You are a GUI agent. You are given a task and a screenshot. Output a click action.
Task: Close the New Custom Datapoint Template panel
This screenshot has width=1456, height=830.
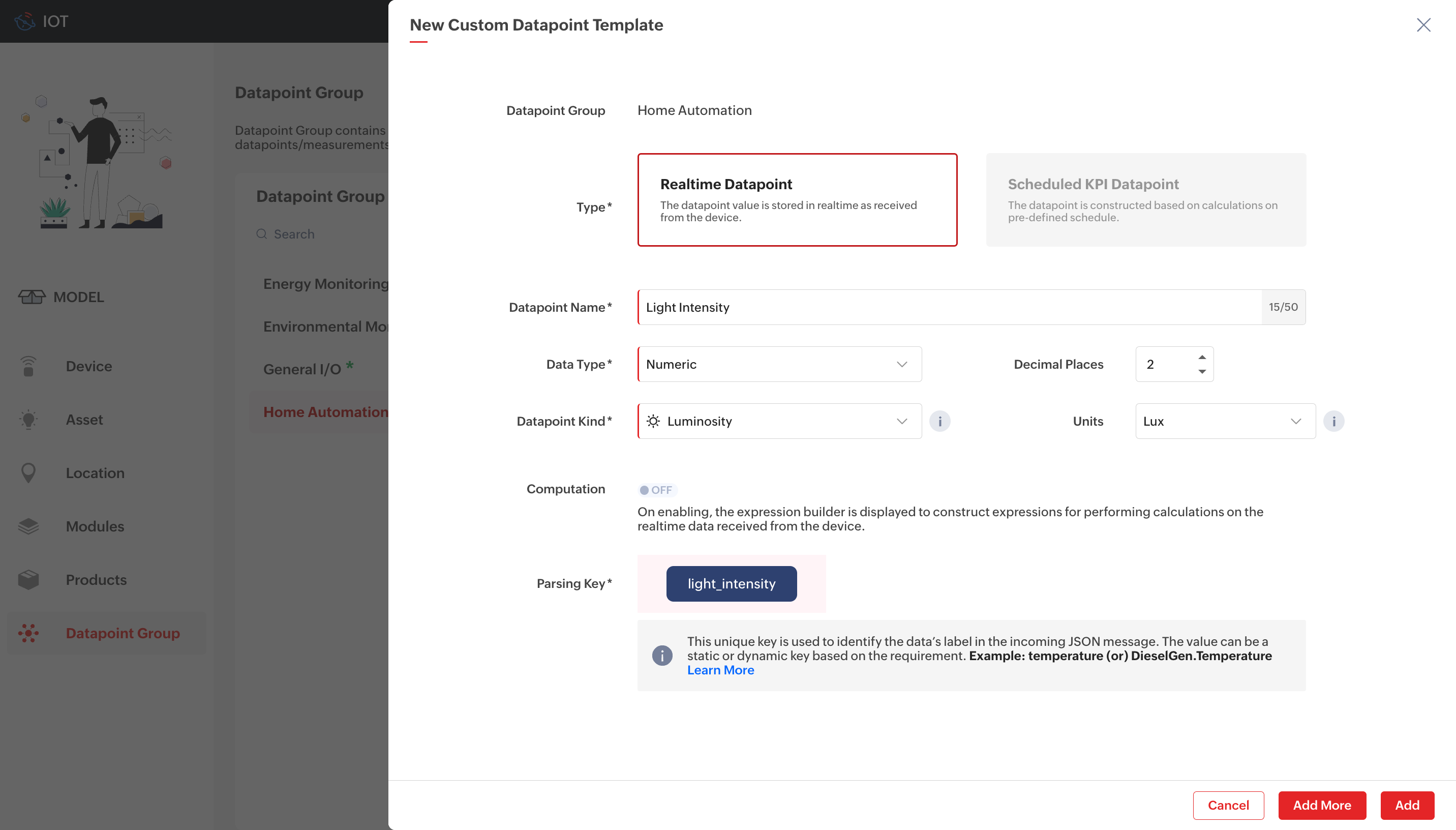[x=1423, y=25]
